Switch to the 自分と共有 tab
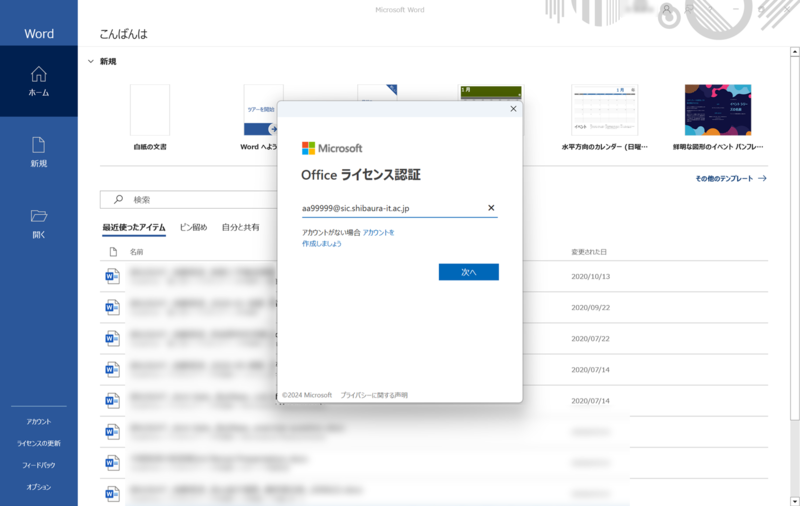 pyautogui.click(x=240, y=228)
